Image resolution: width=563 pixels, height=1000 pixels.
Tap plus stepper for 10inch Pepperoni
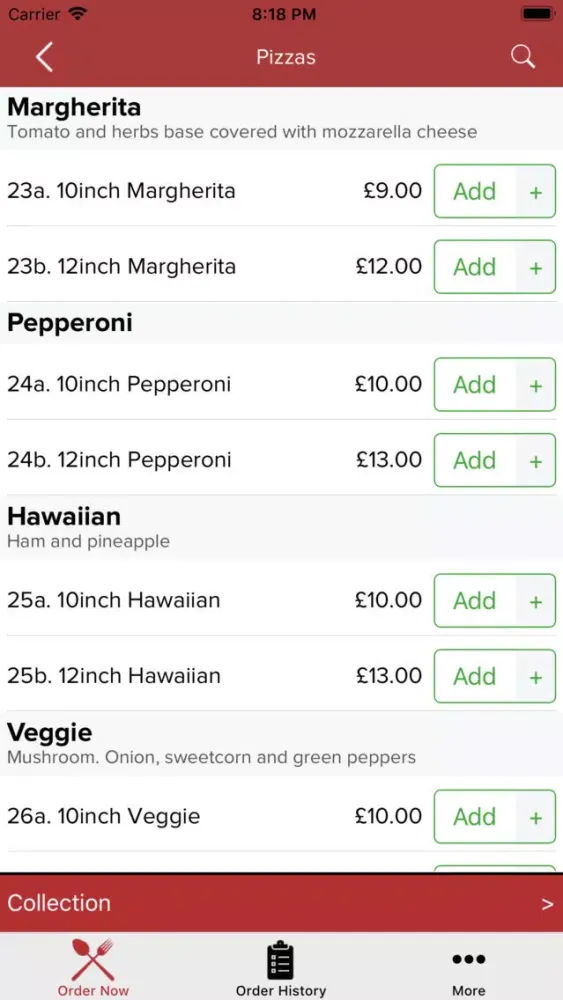(x=536, y=385)
